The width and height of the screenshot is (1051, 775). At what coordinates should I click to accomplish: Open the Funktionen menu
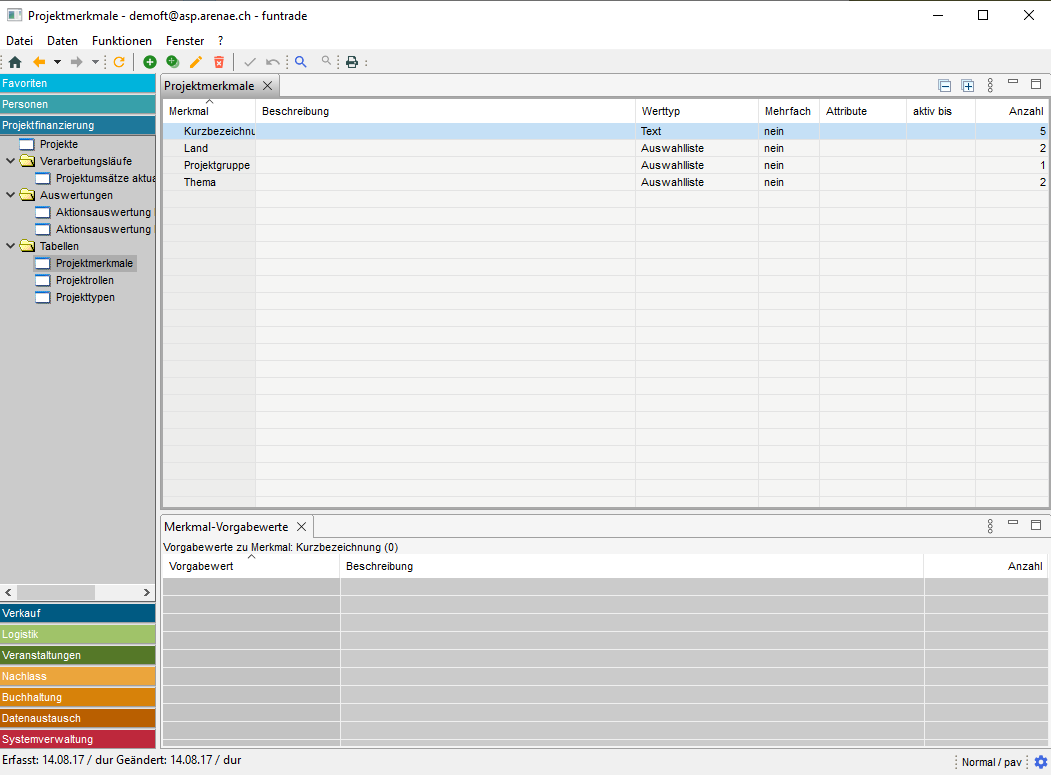click(121, 41)
